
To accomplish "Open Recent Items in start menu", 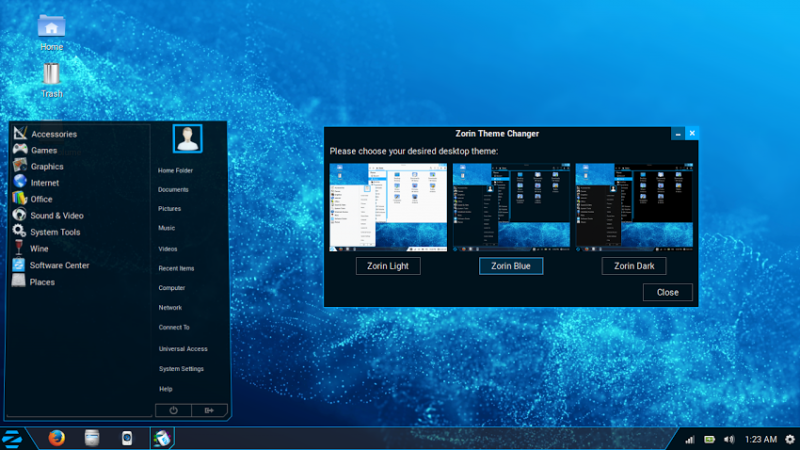I will [176, 268].
